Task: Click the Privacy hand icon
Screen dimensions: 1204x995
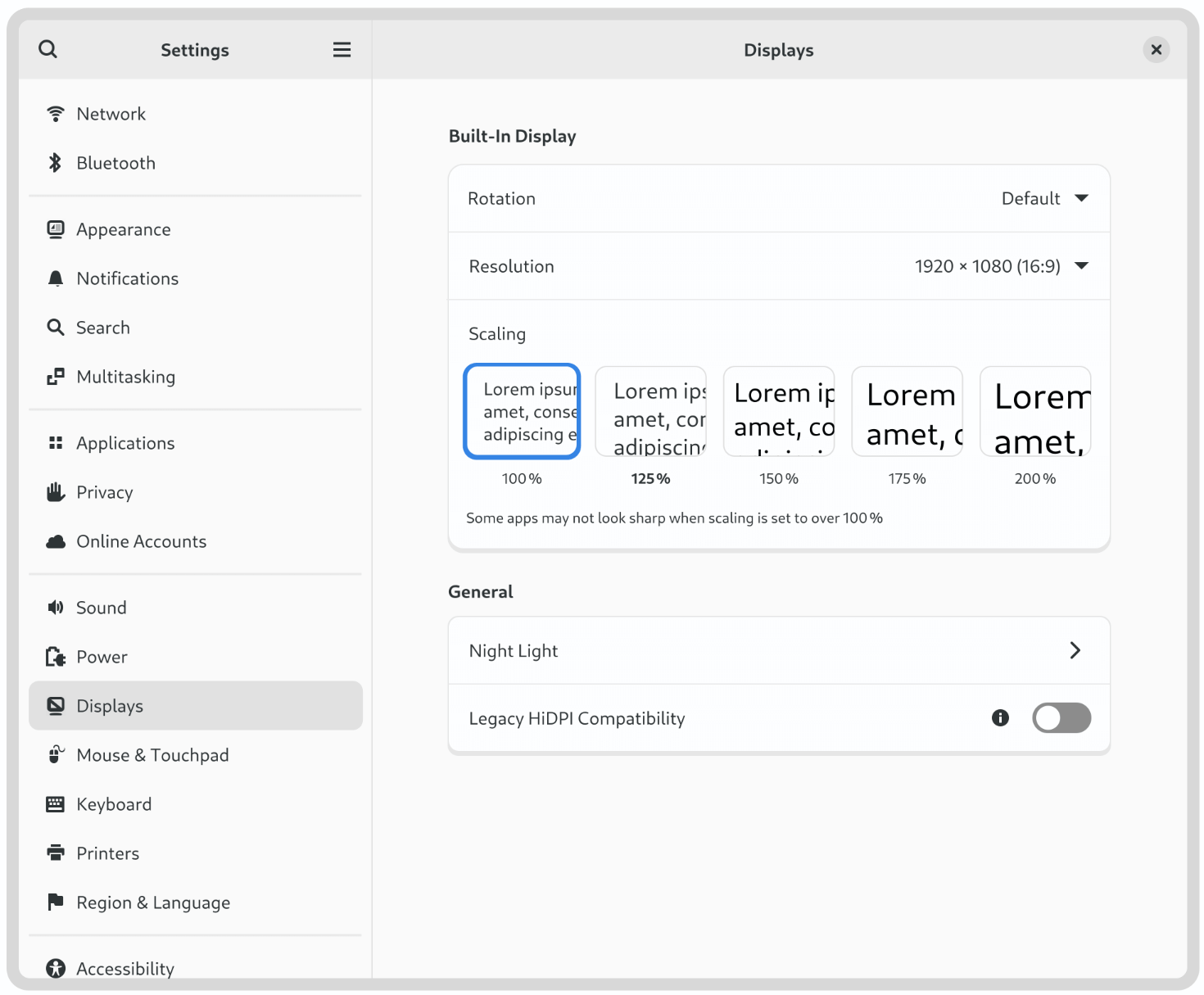Action: 55,492
